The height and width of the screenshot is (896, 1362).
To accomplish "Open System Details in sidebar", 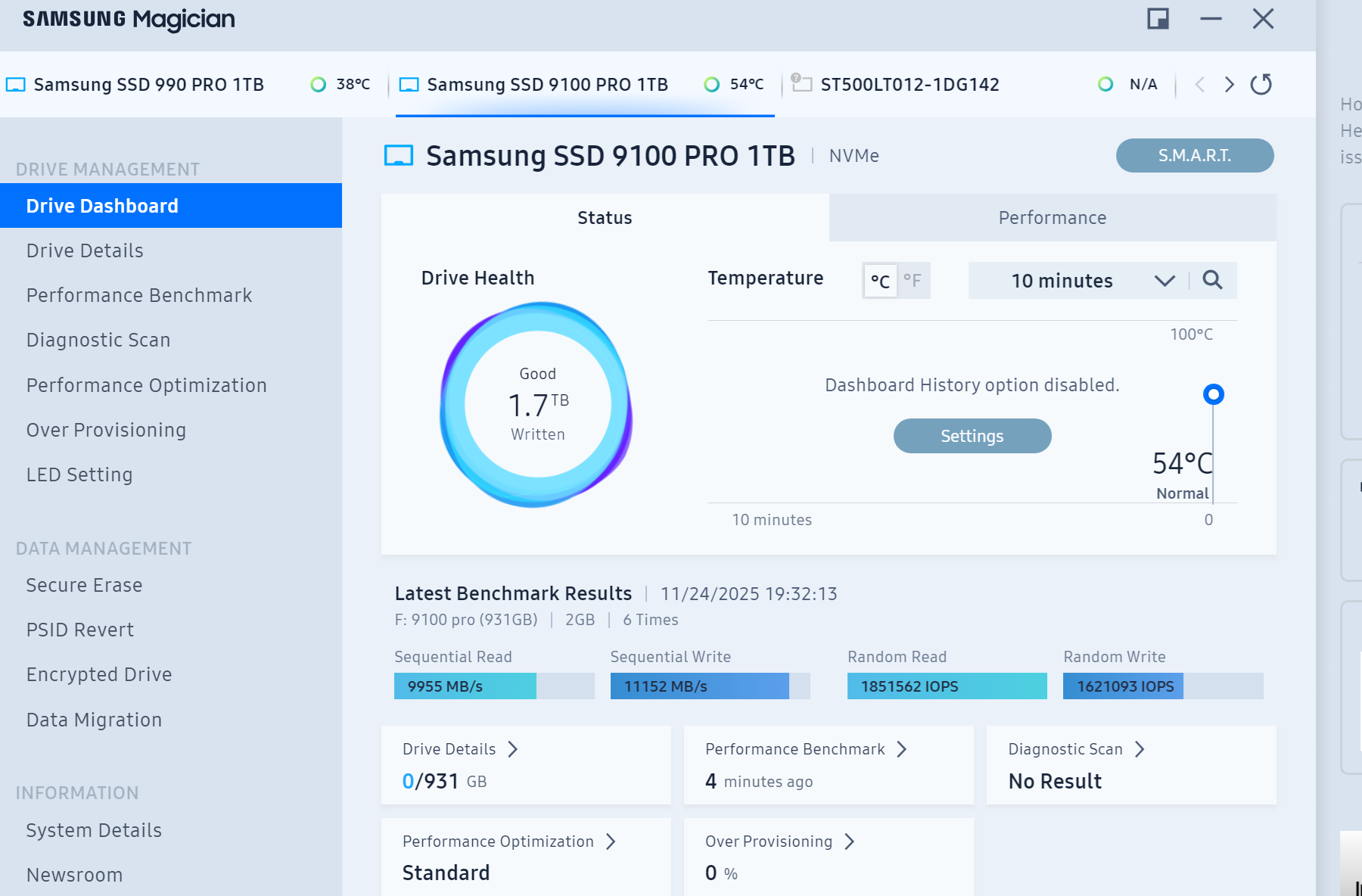I will point(171,830).
